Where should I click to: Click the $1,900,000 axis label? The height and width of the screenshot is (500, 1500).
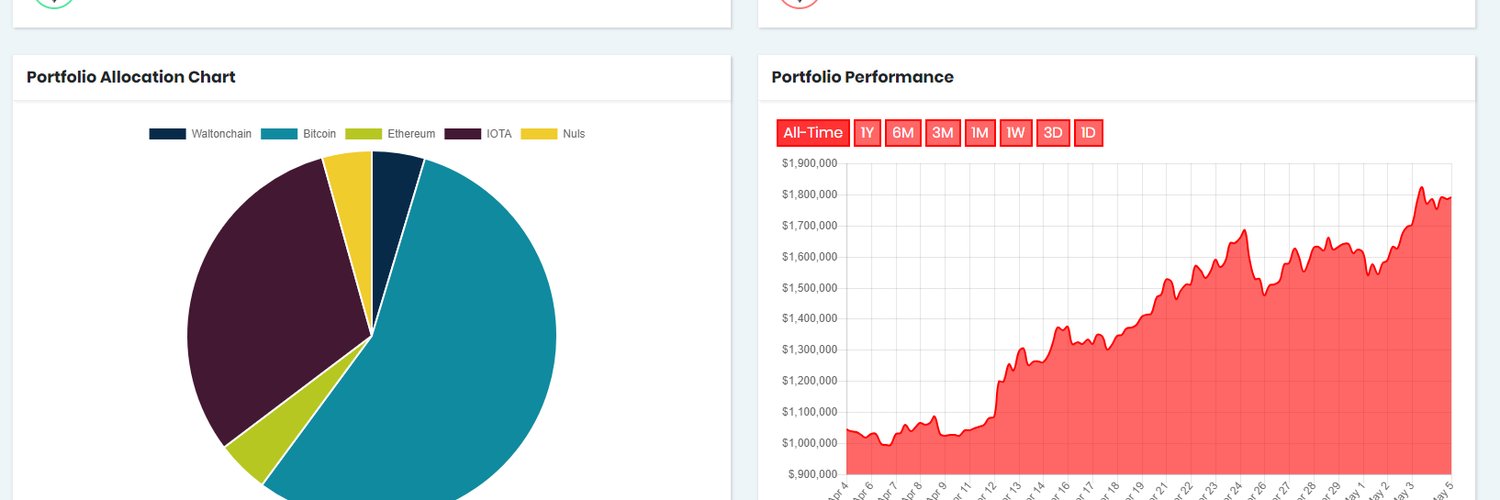810,164
